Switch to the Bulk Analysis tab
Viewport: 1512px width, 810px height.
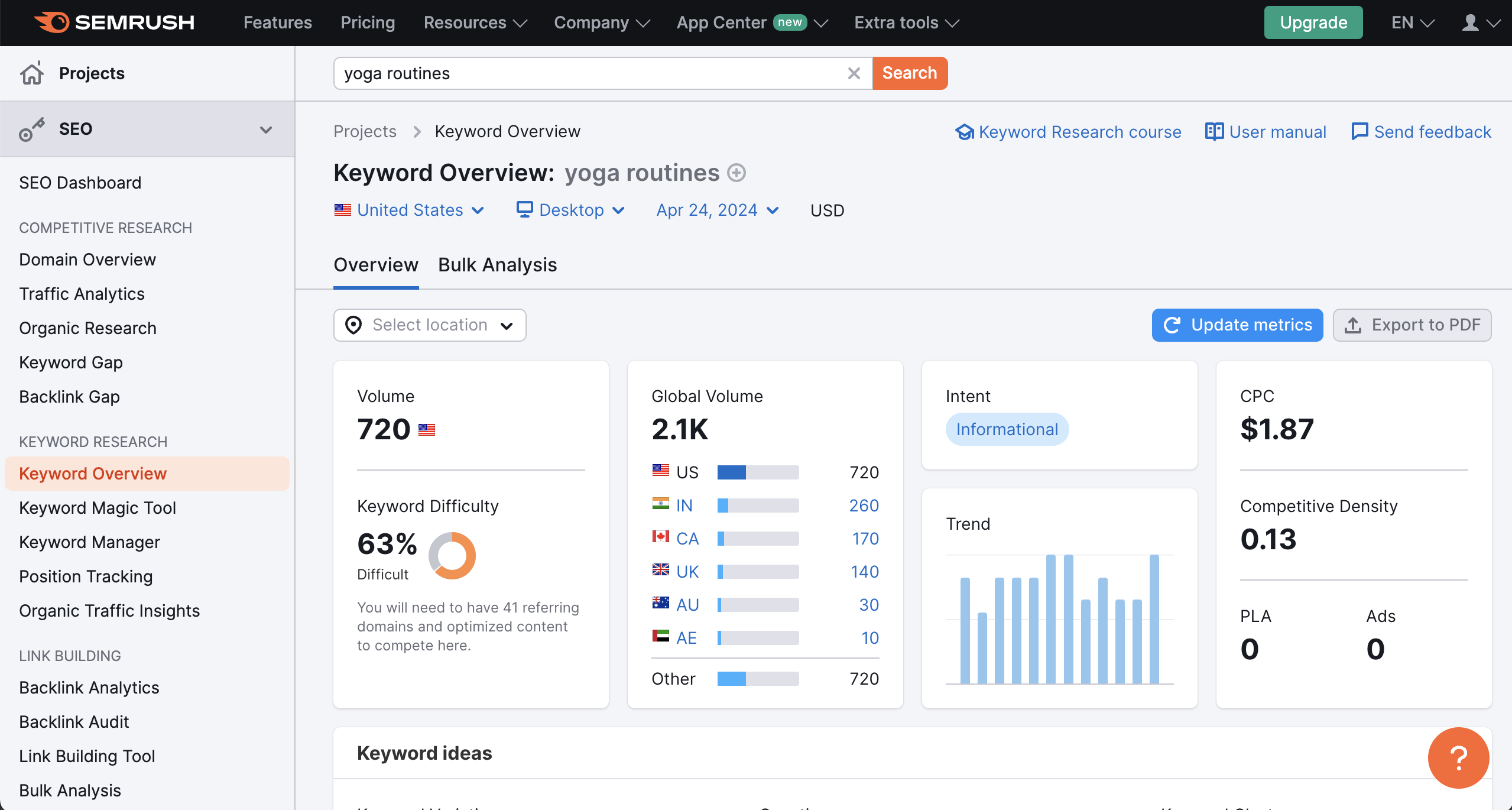point(497,265)
